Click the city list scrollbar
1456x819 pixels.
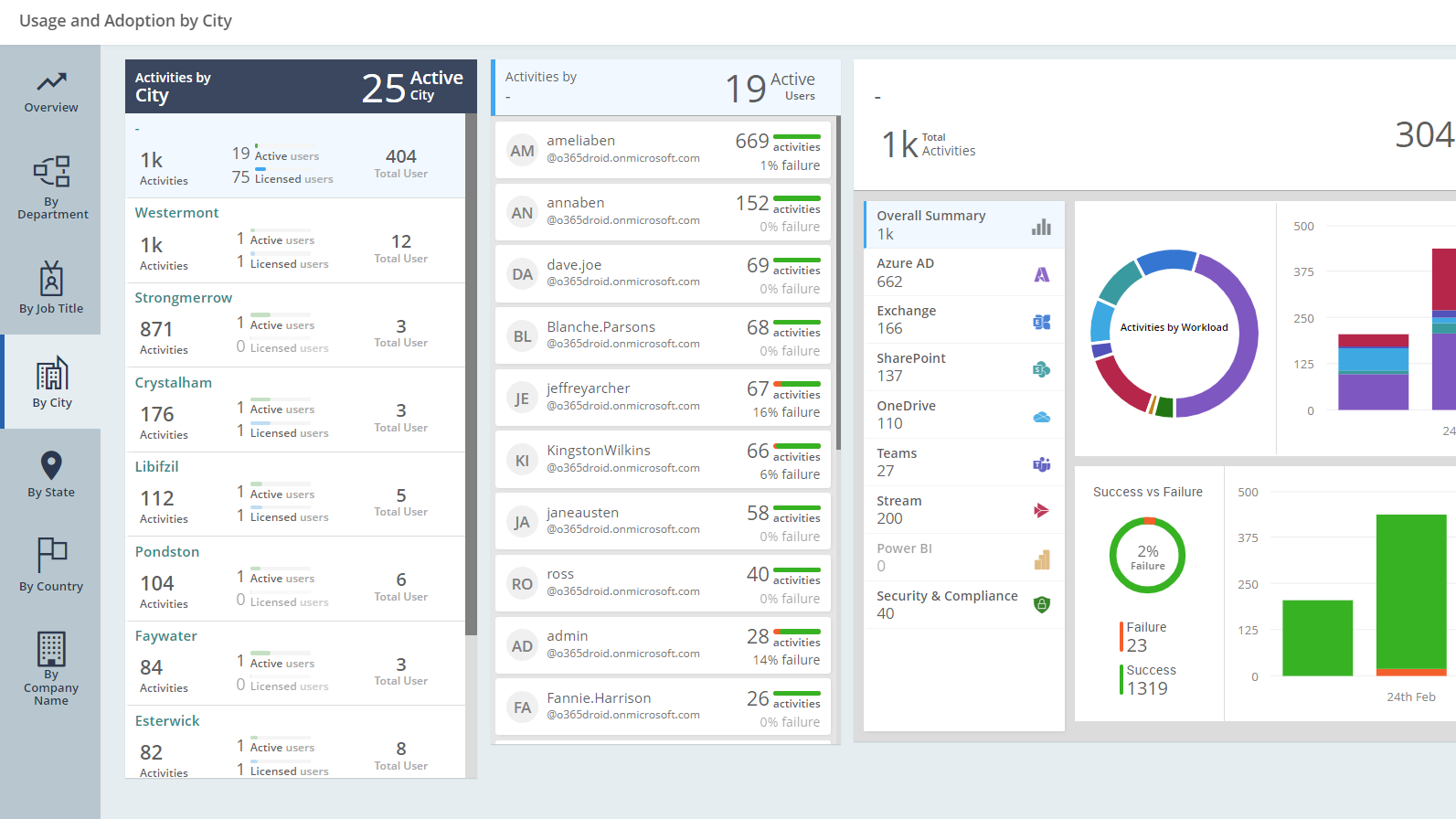471,366
